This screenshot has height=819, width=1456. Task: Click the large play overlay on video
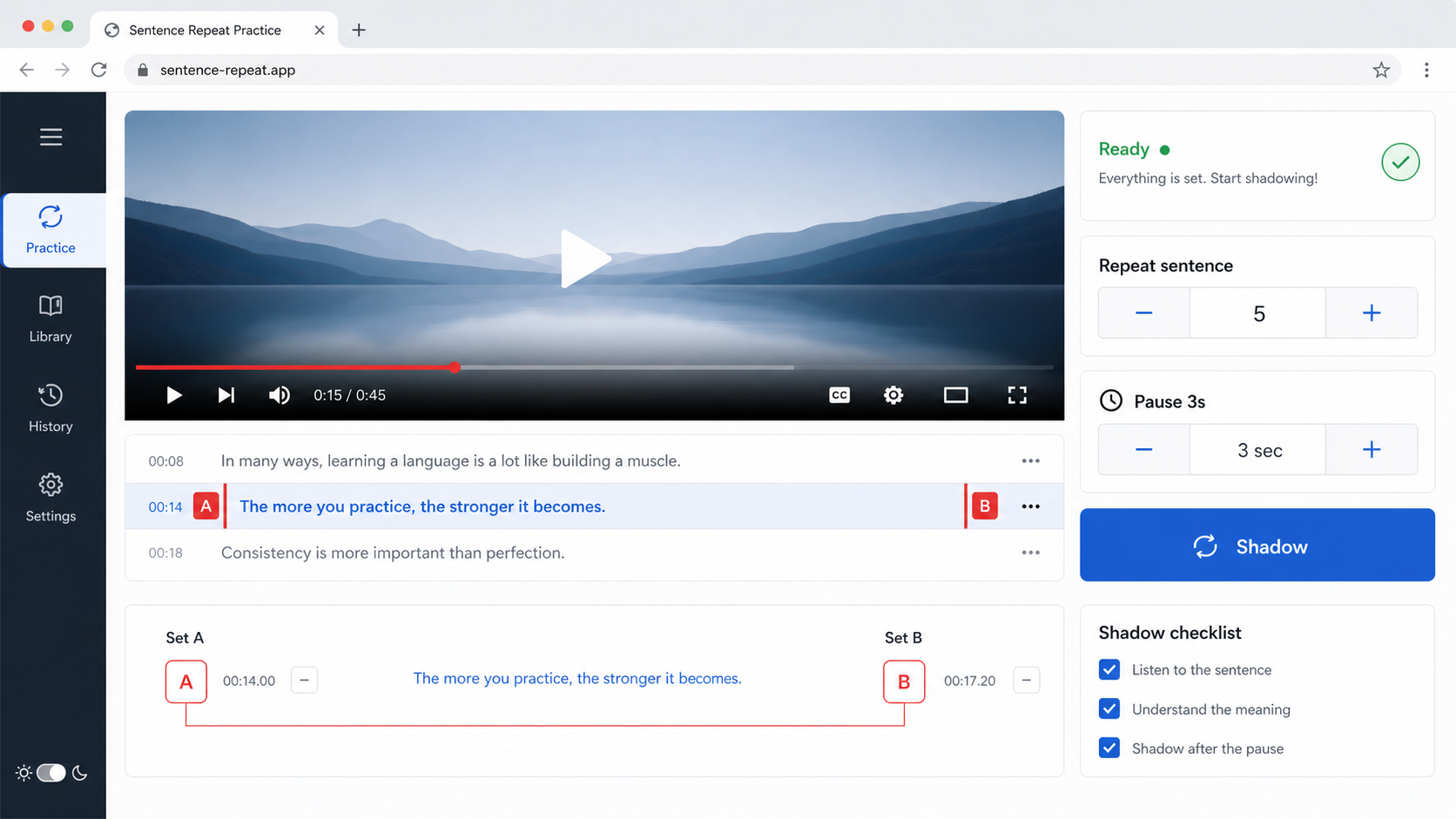585,258
